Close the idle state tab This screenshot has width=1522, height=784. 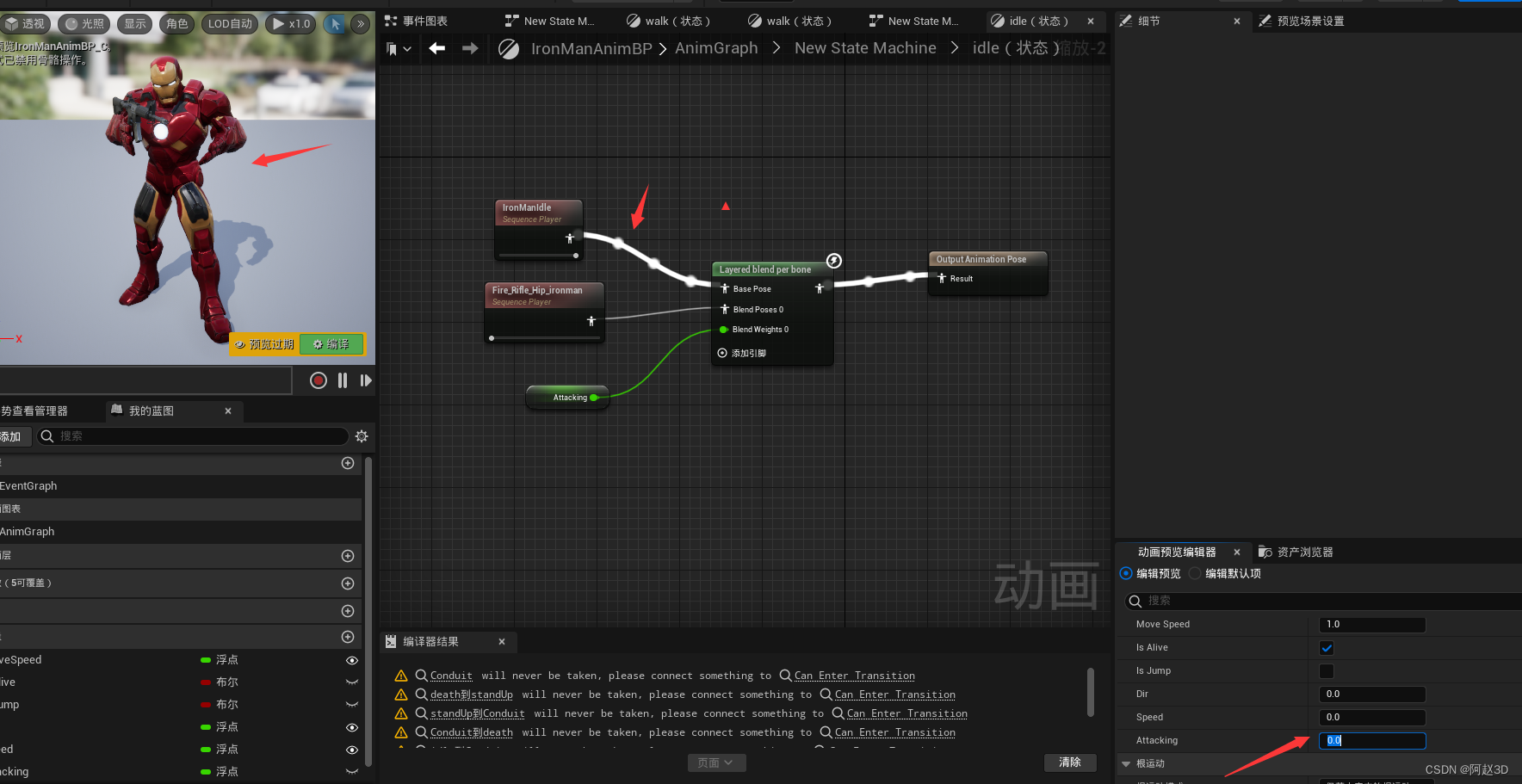tap(1091, 21)
